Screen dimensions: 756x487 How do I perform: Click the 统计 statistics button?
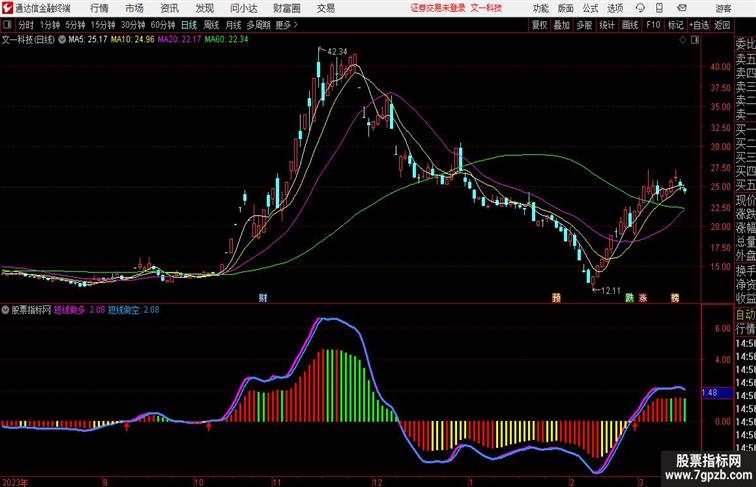[607, 25]
